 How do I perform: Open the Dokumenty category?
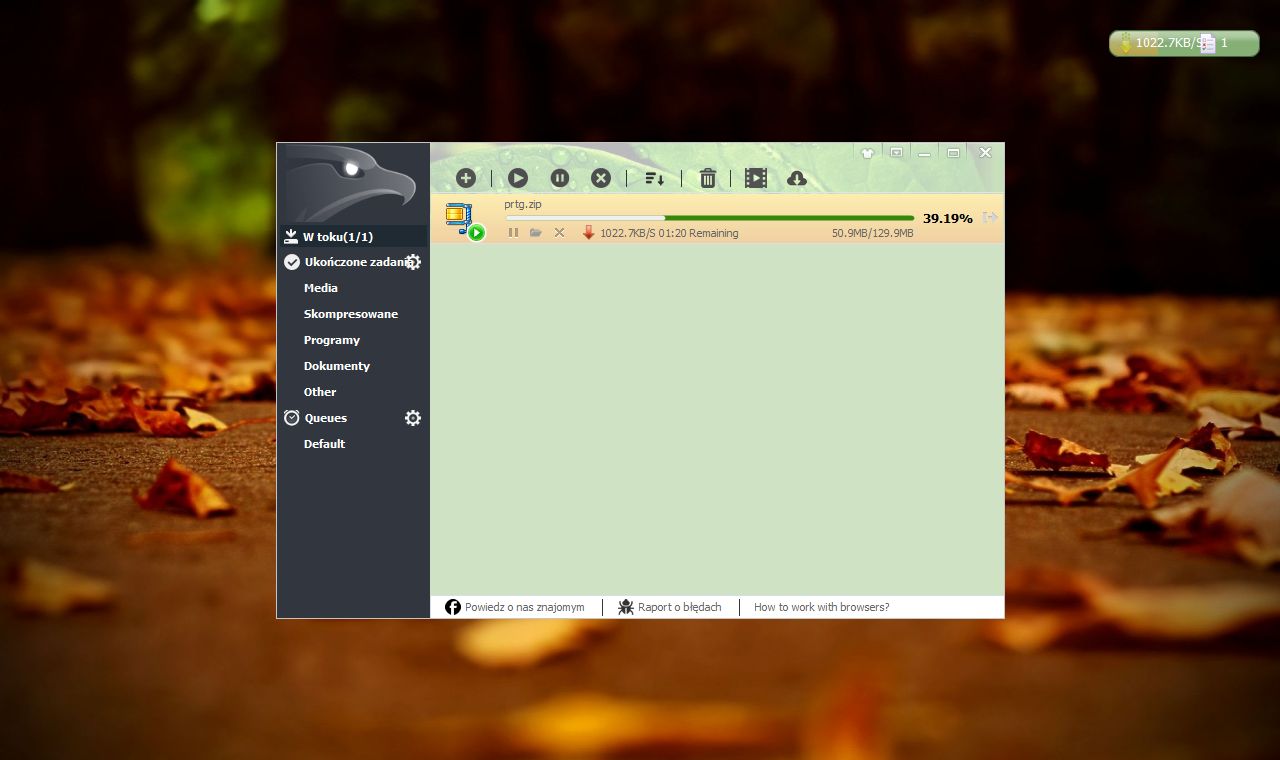[337, 366]
